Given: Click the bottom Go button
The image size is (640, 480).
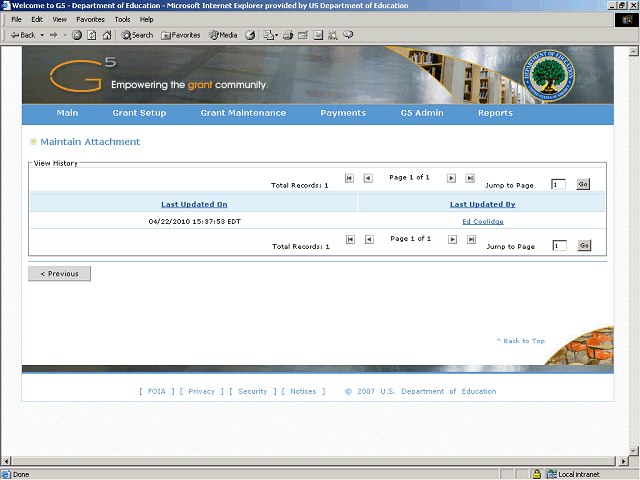Looking at the screenshot, I should [x=584, y=246].
